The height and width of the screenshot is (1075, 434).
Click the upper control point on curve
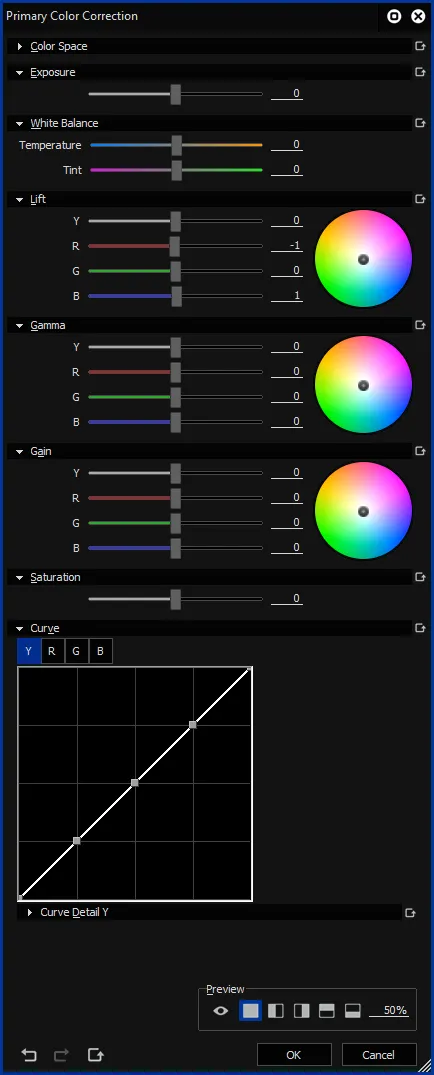coord(193,725)
